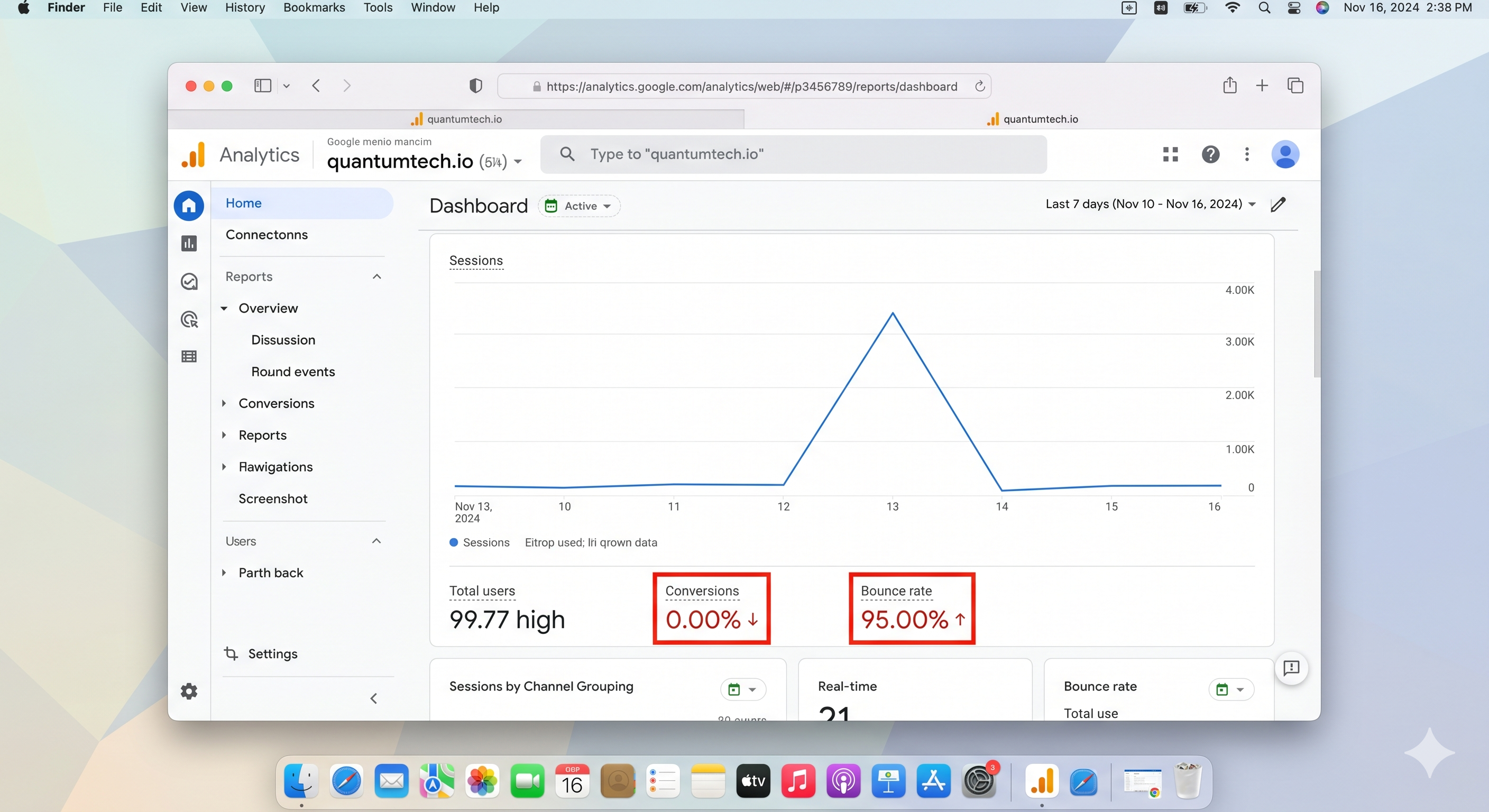This screenshot has height=812, width=1489.
Task: Click the pencil edit icon near date range
Action: pyautogui.click(x=1278, y=205)
